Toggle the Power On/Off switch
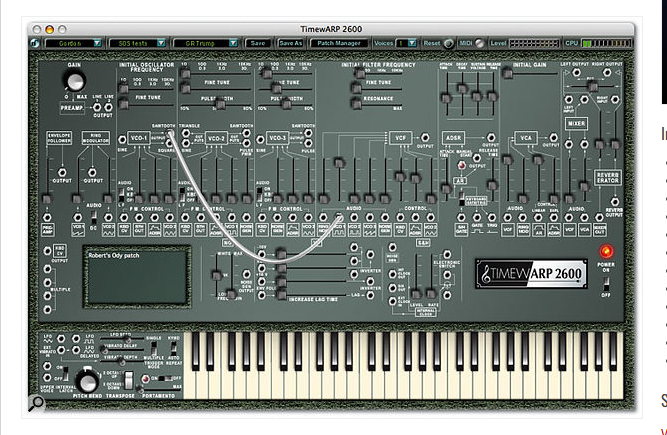This screenshot has width=667, height=435. (x=606, y=284)
